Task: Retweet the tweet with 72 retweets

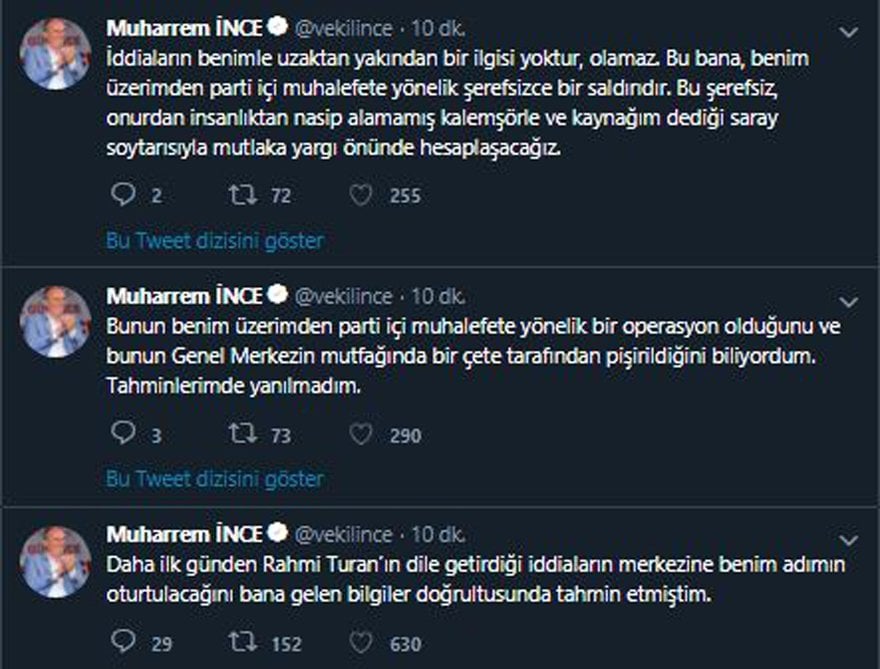Action: click(x=243, y=195)
